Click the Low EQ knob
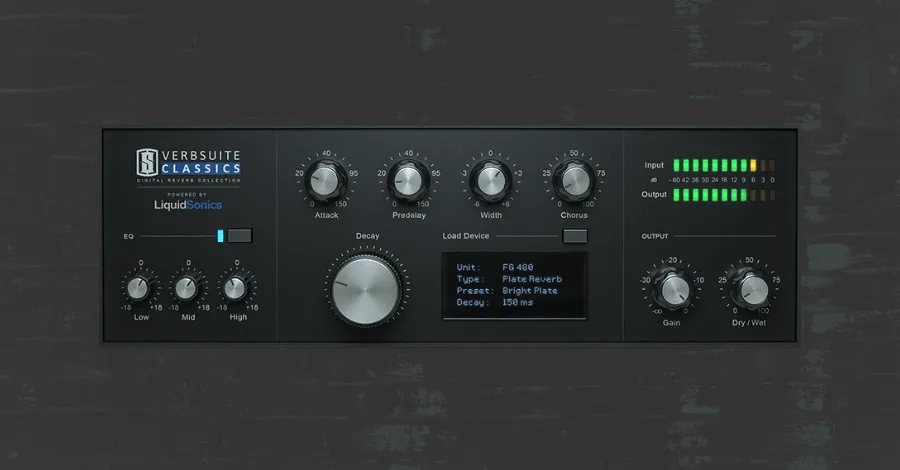This screenshot has height=470, width=900. (x=138, y=288)
